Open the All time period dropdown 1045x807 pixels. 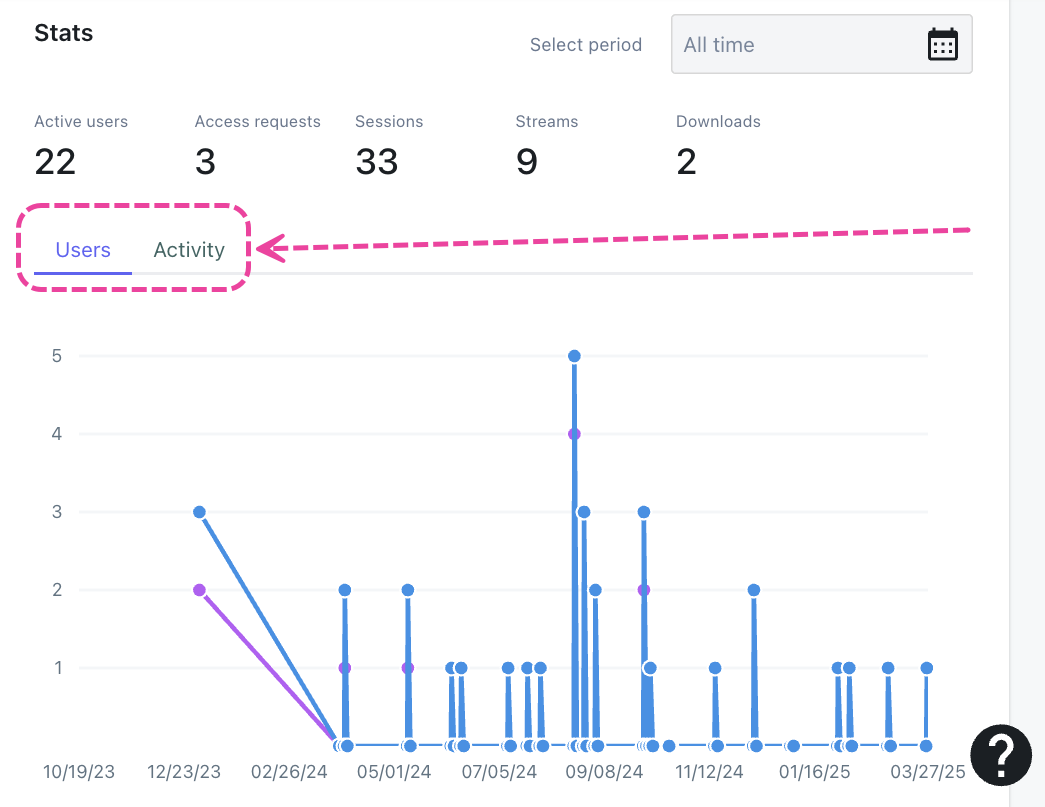pyautogui.click(x=800, y=45)
